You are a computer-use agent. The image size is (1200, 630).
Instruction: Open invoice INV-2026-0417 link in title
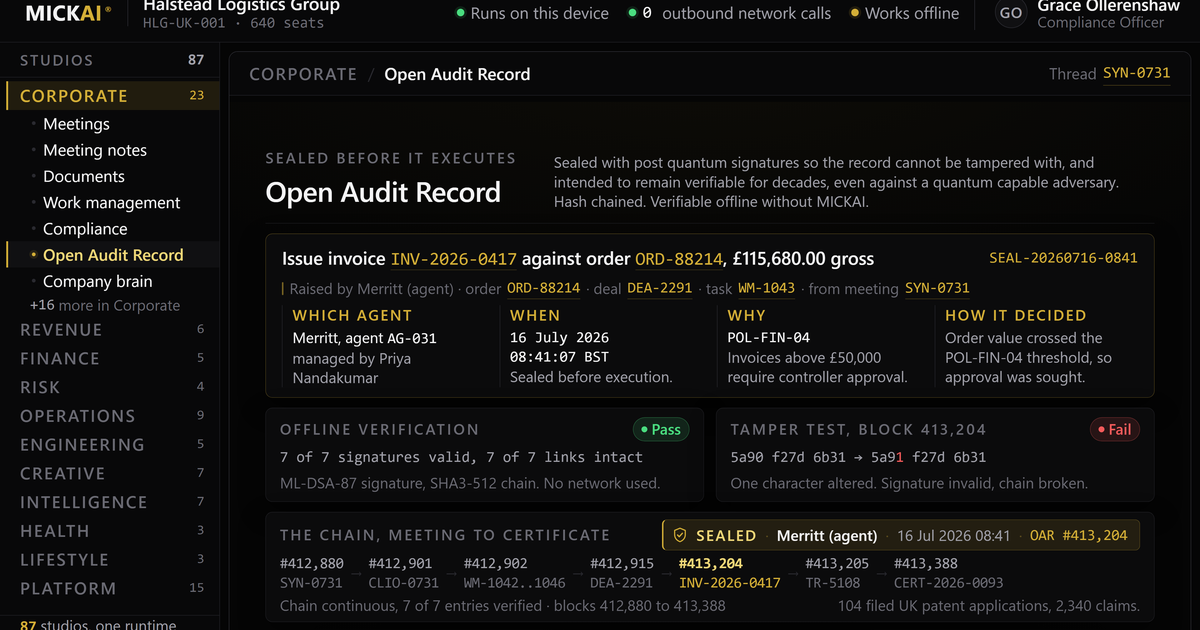pos(454,259)
